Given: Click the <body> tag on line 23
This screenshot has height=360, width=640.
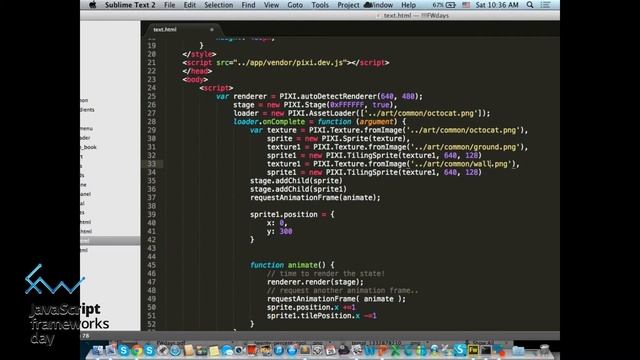Looking at the screenshot, I should 195,80.
